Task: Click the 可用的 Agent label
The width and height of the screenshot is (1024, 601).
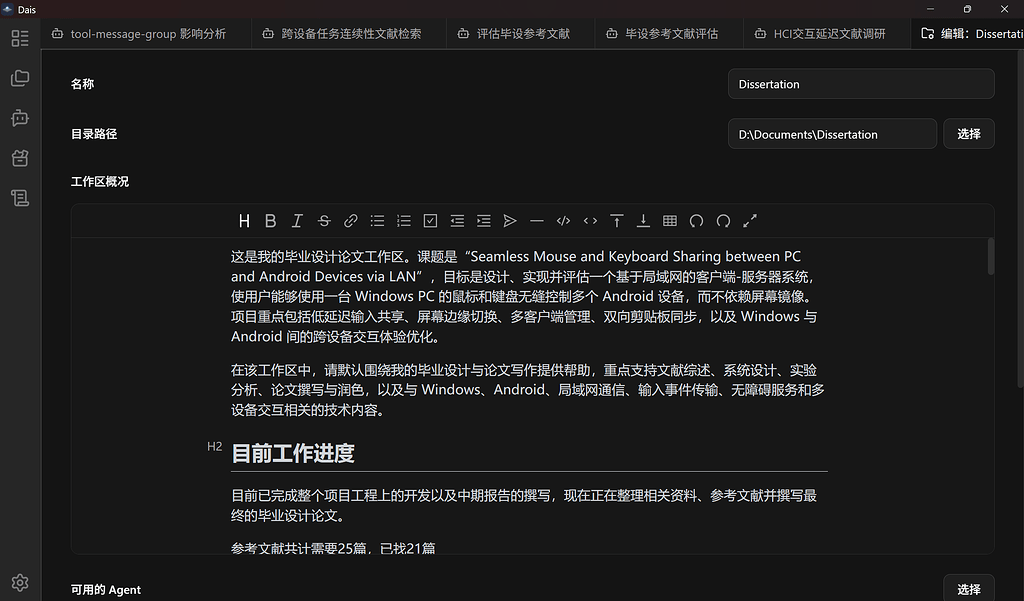Action: 106,590
